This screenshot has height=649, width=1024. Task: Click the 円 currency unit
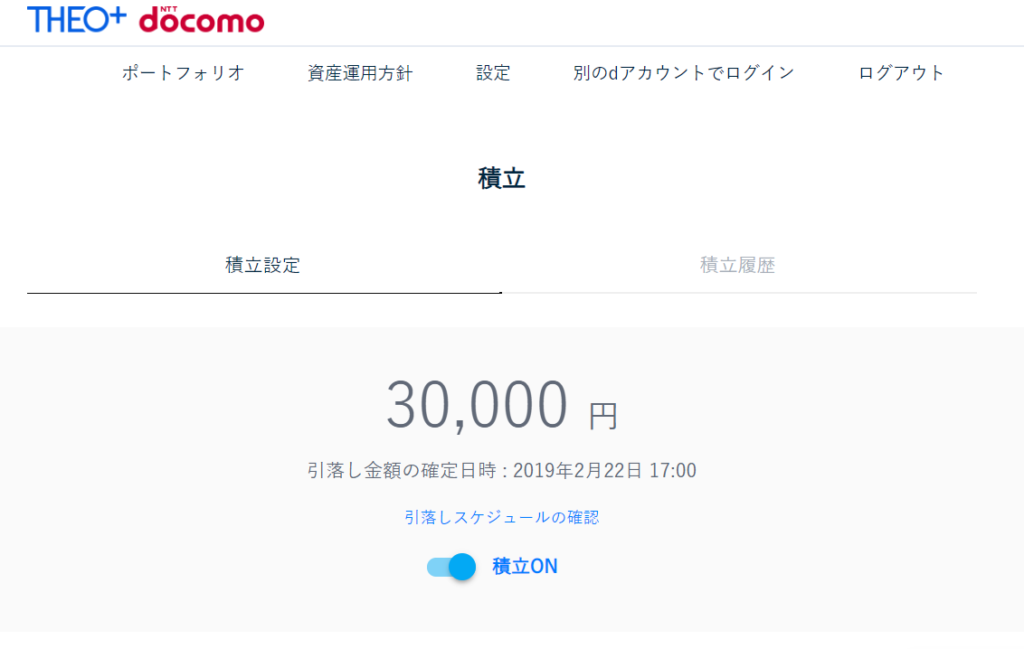(x=603, y=416)
